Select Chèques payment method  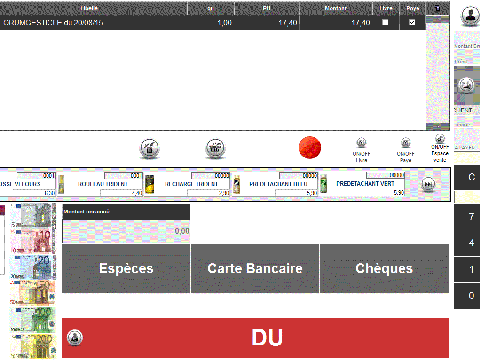click(384, 268)
